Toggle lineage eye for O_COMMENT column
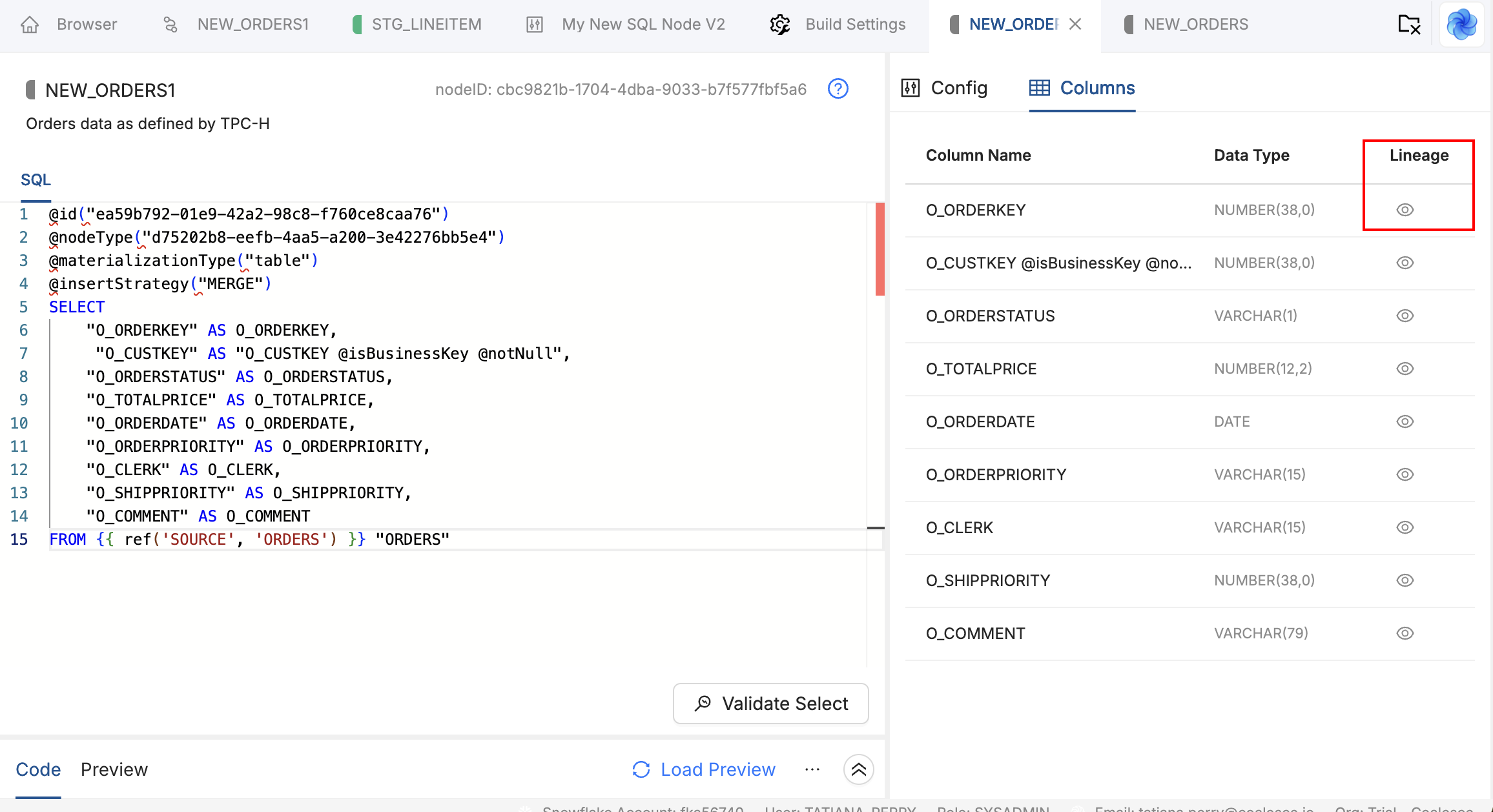This screenshot has height=812, width=1493. point(1405,633)
